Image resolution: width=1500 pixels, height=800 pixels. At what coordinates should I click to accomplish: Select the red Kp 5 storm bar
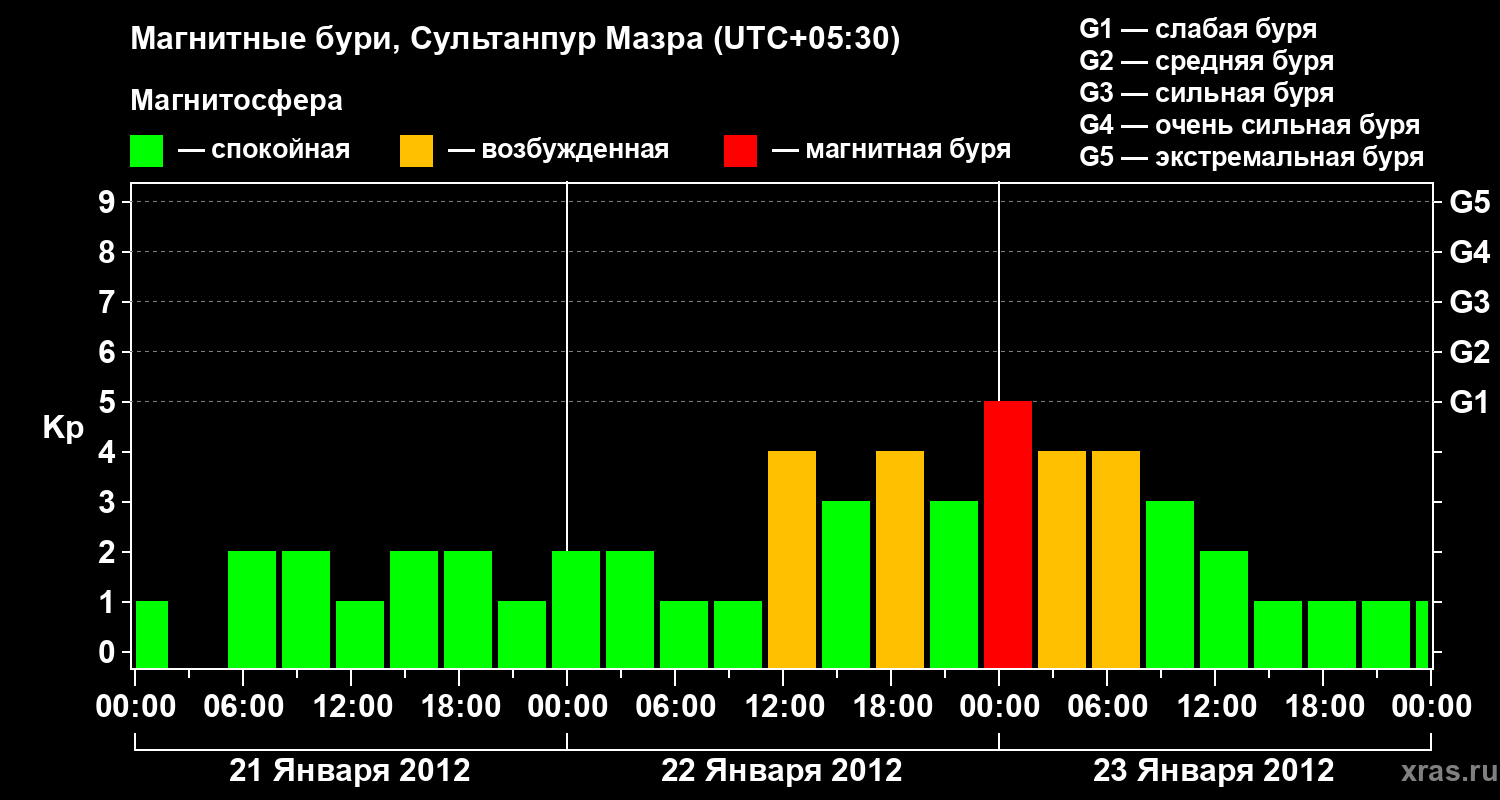[1008, 534]
